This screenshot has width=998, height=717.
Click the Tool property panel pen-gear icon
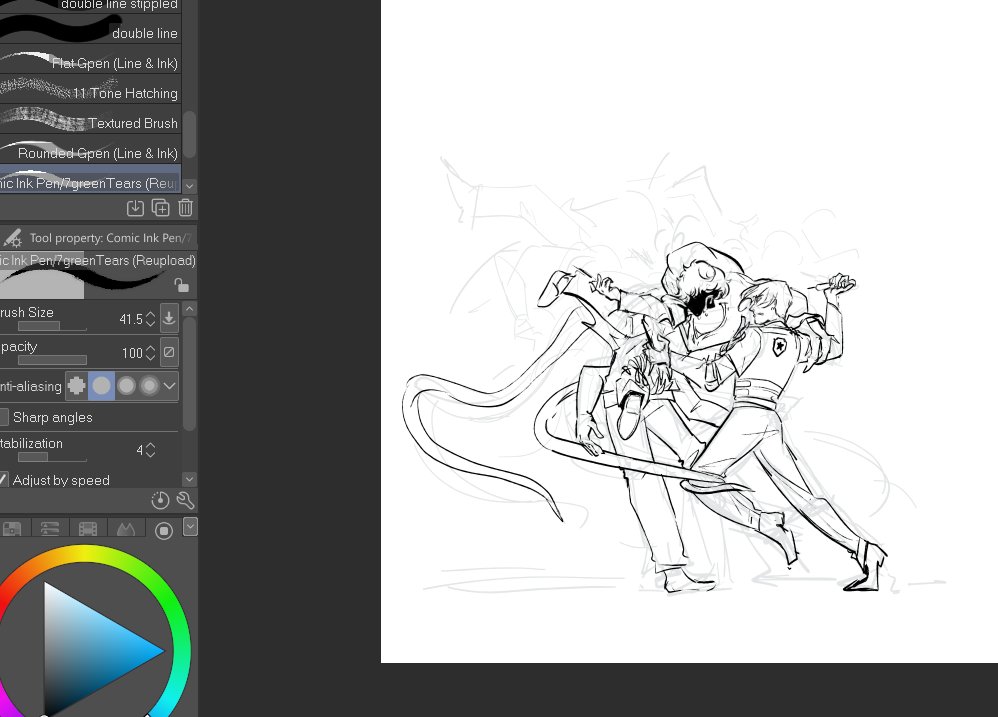tap(12, 238)
